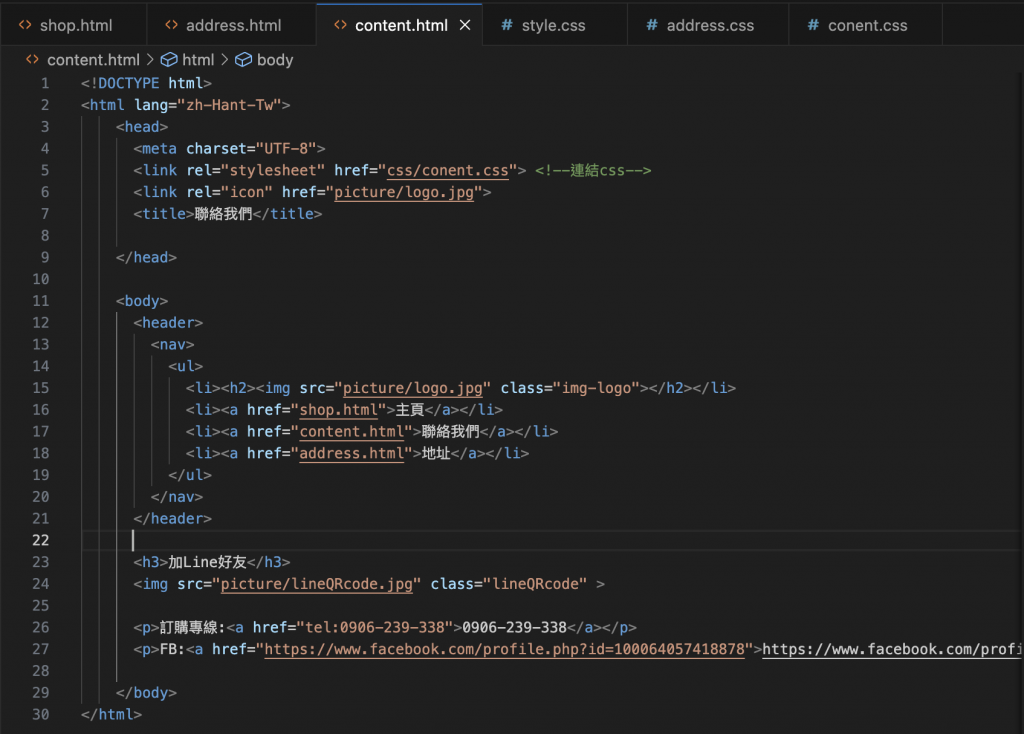The height and width of the screenshot is (734, 1024).
Task: Click the cube icon beside body breadcrumb
Action: (244, 59)
